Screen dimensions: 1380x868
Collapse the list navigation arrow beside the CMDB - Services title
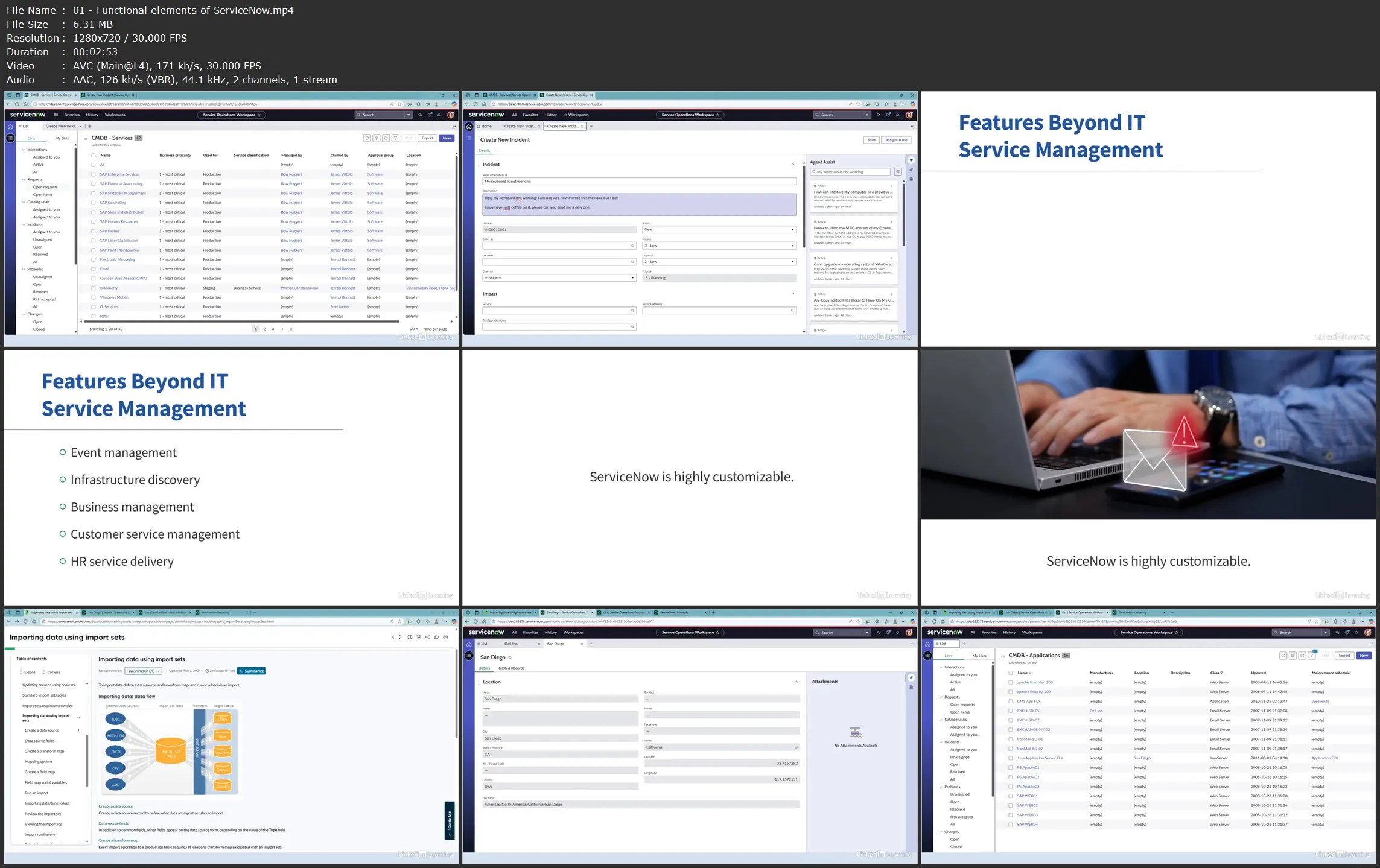pos(86,139)
